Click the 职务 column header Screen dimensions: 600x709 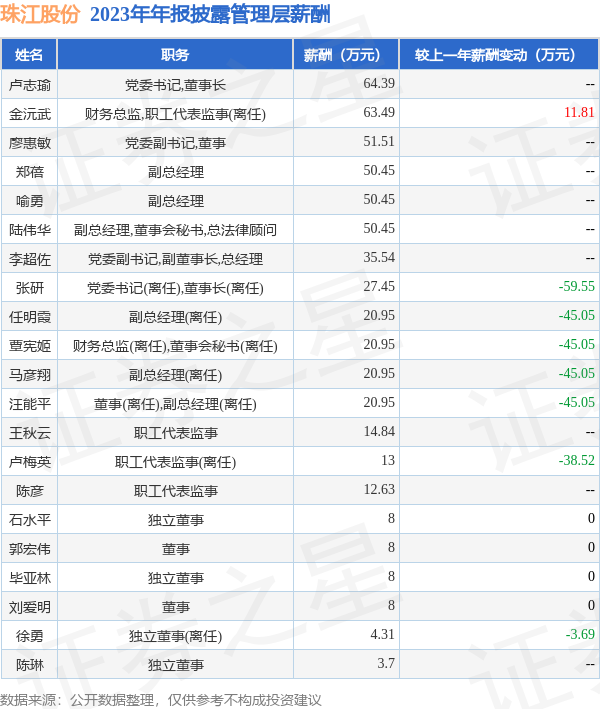coord(175,55)
